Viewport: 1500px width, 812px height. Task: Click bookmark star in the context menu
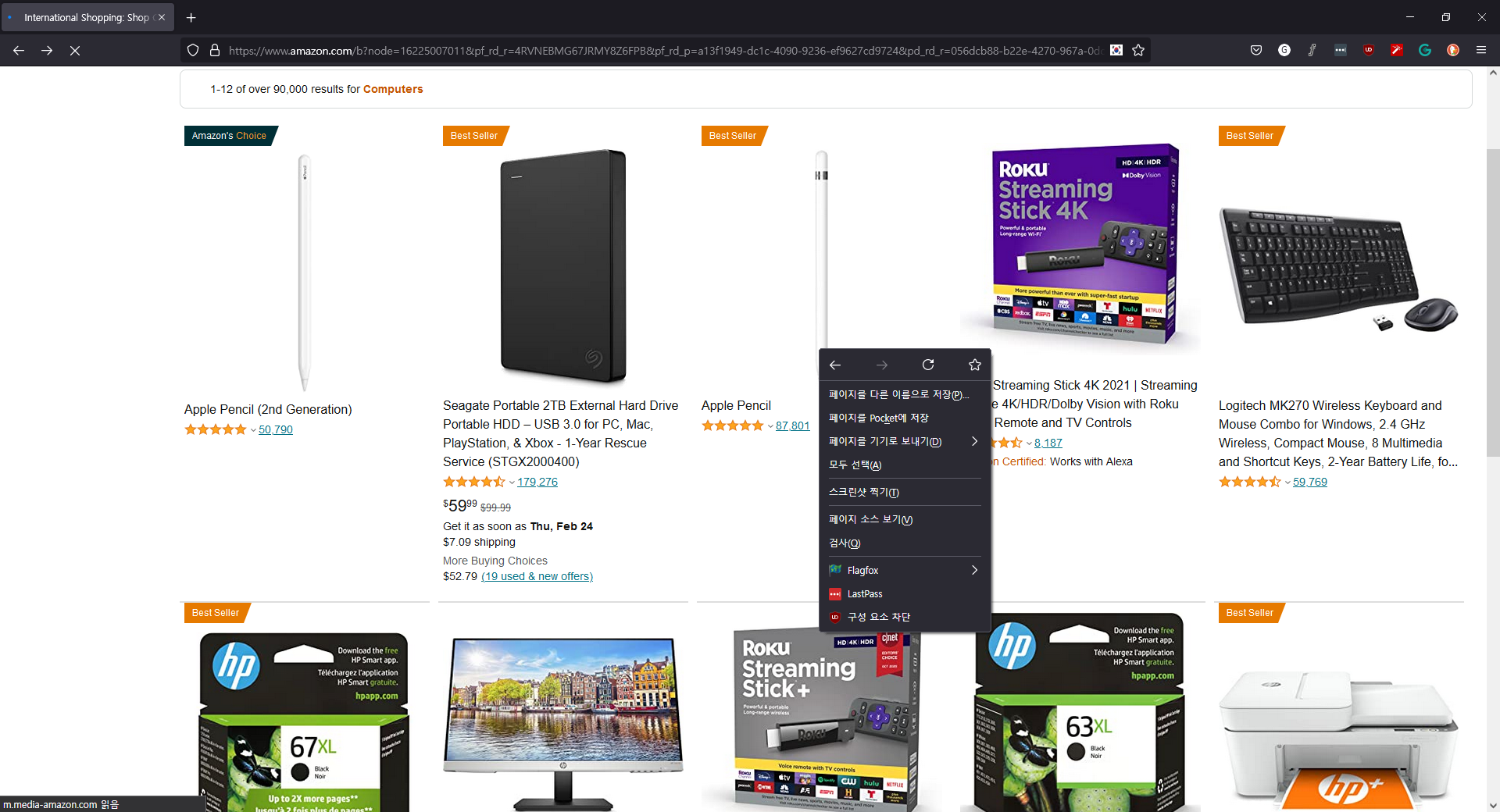click(x=975, y=365)
